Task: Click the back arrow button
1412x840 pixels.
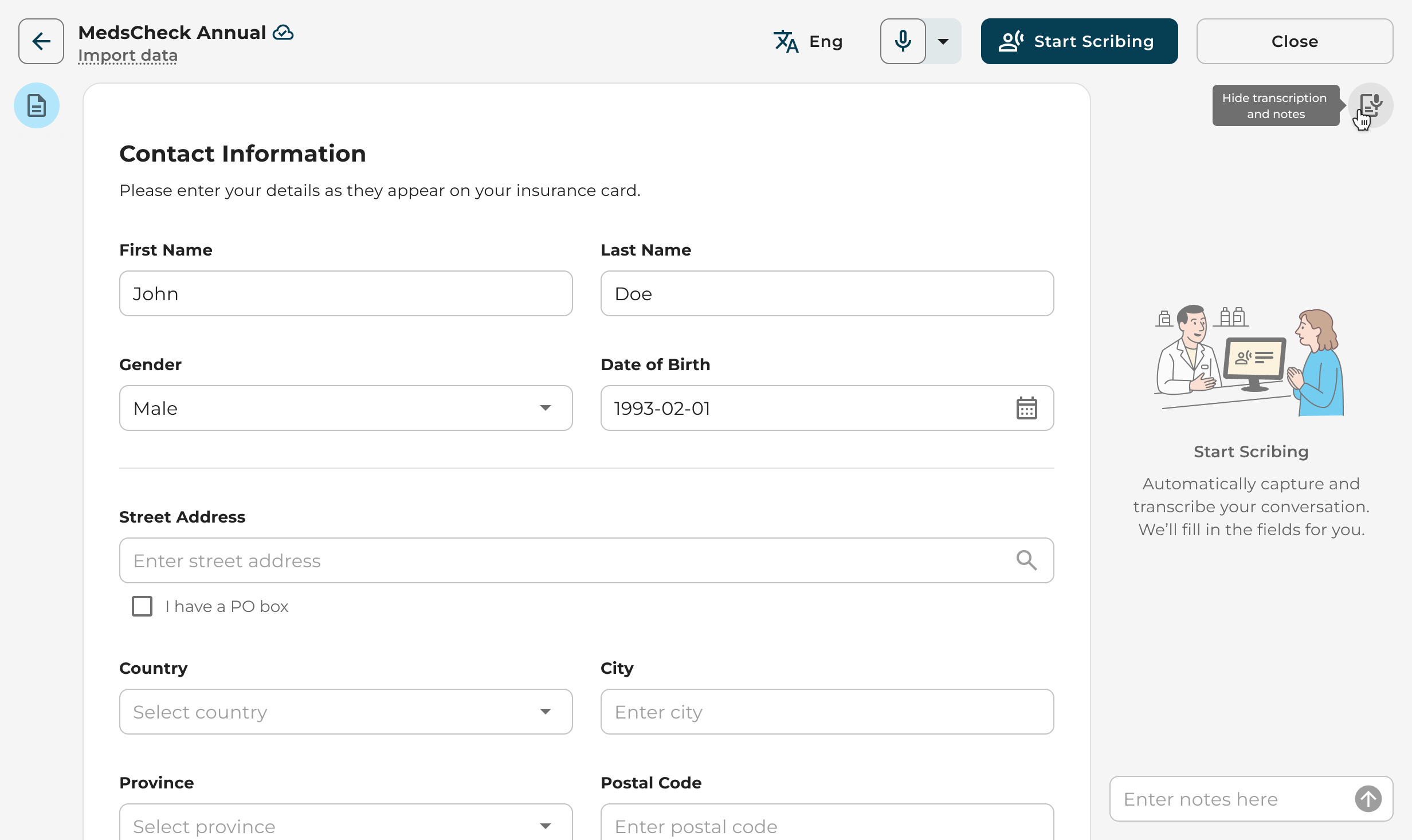Action: pyautogui.click(x=41, y=41)
